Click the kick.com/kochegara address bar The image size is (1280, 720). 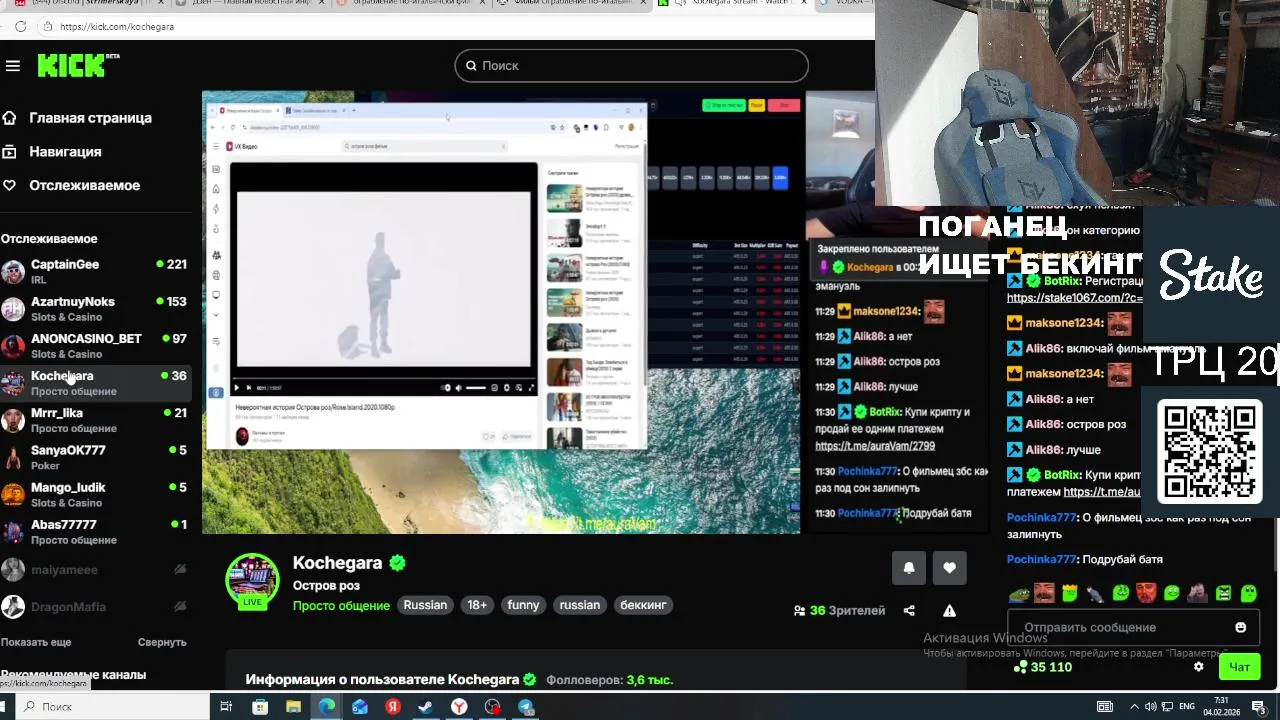116,27
